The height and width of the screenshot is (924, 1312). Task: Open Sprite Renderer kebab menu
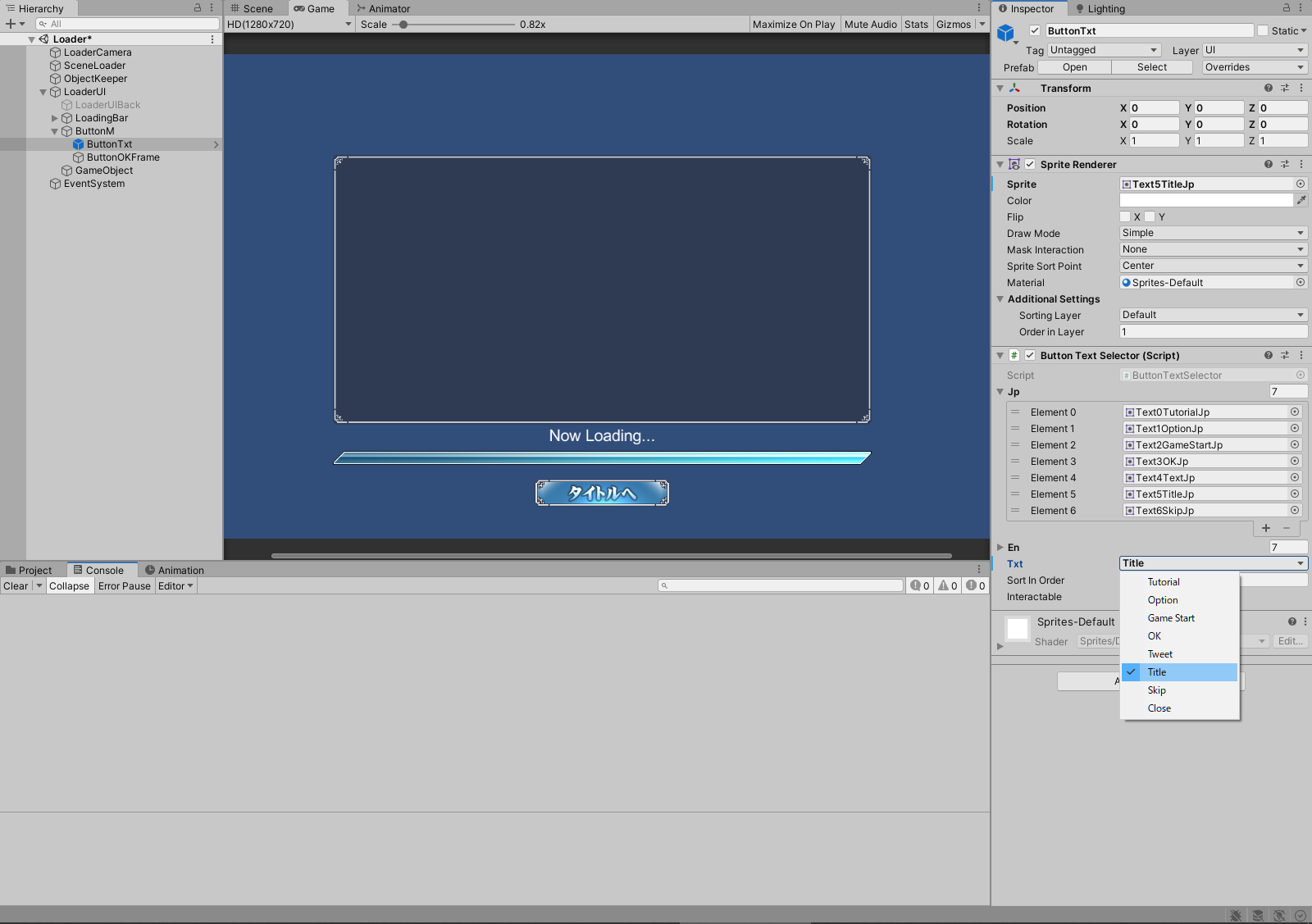pyautogui.click(x=1301, y=164)
